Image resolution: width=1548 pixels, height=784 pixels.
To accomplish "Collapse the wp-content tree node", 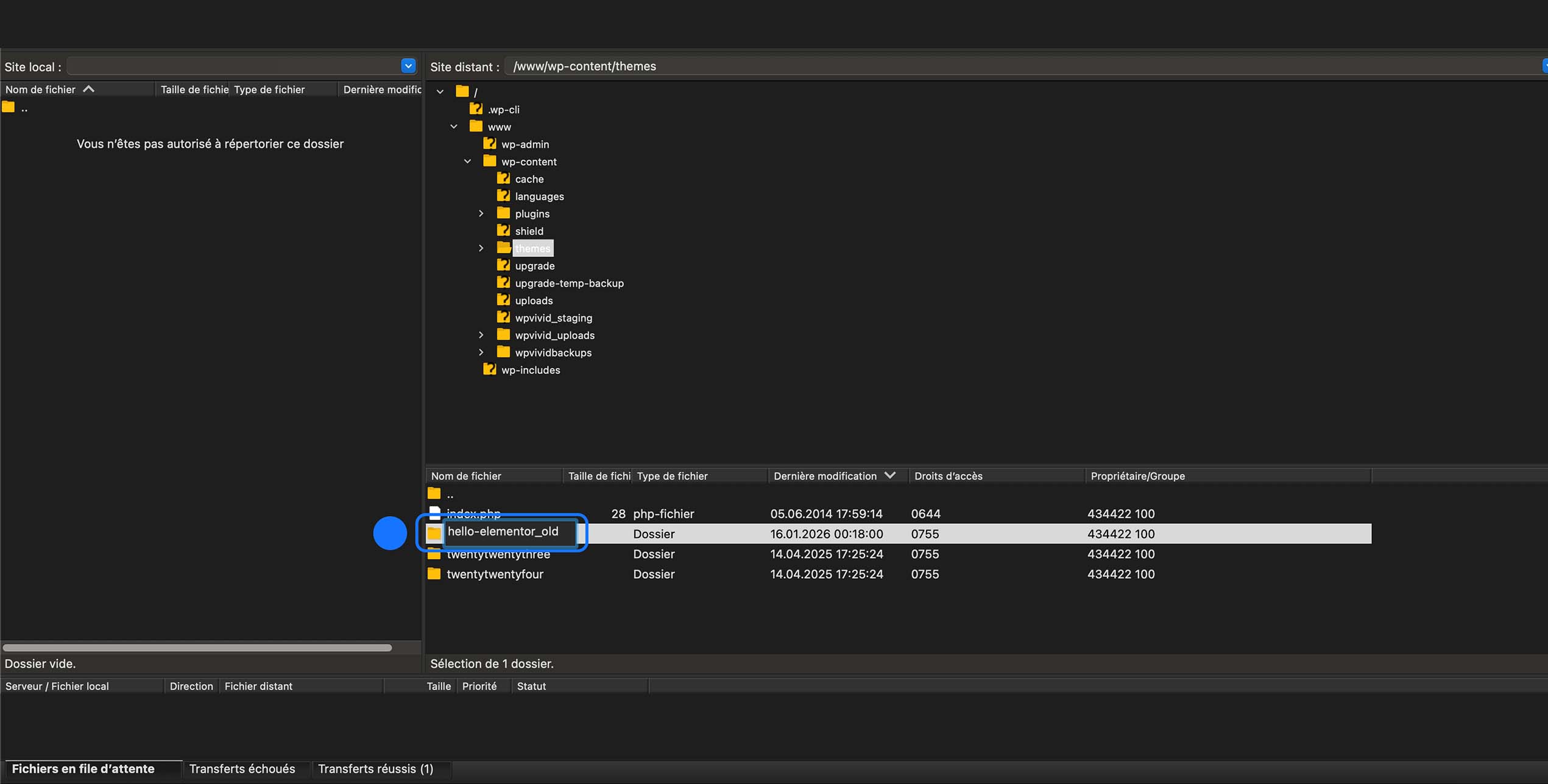I will pyautogui.click(x=467, y=161).
